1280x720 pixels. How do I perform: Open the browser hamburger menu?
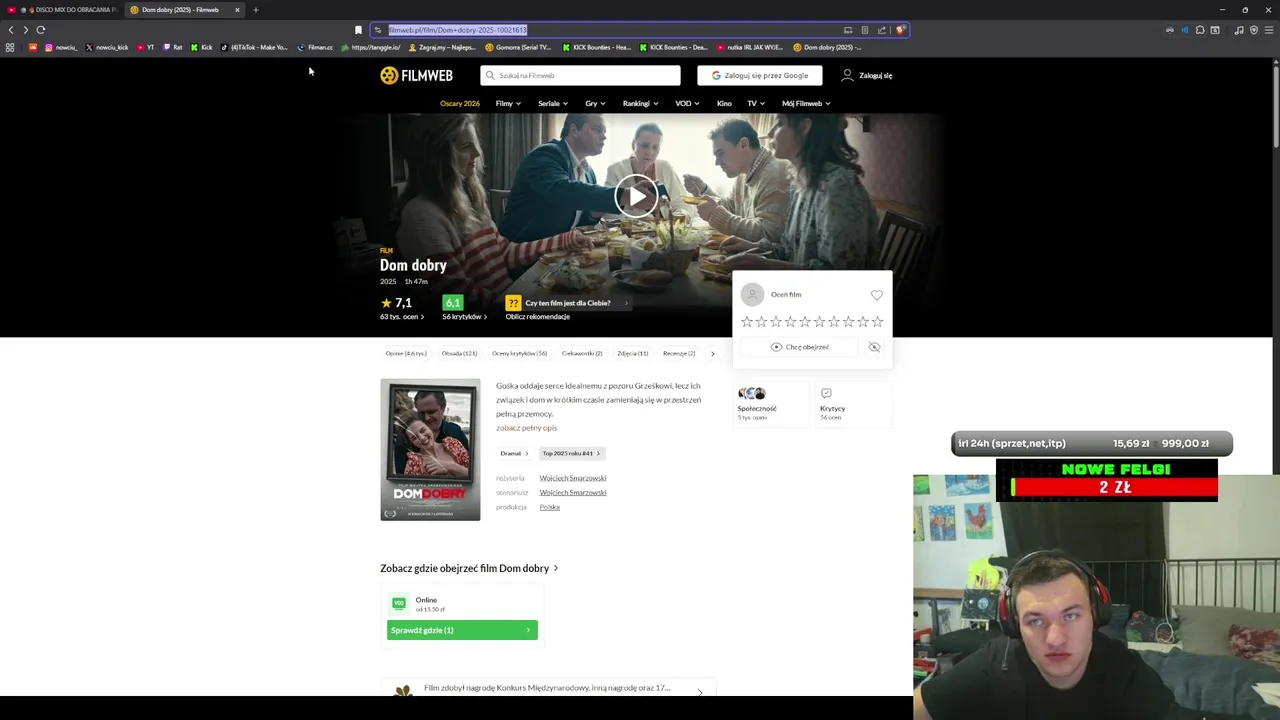1270,30
